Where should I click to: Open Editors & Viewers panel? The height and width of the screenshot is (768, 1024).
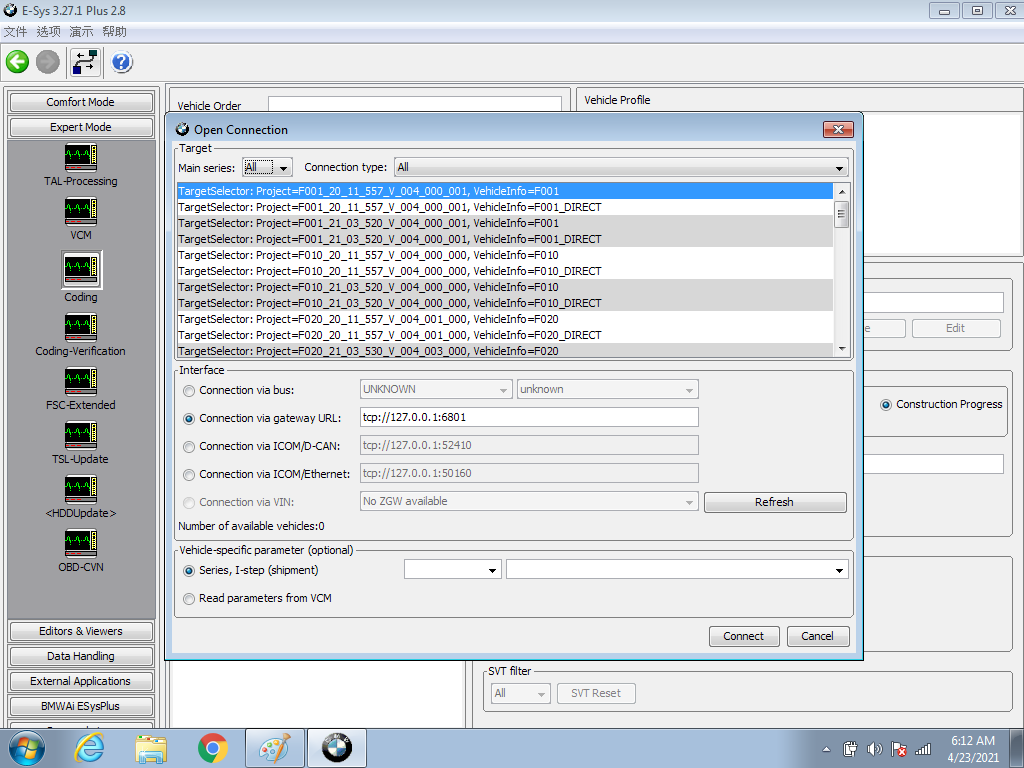[x=81, y=632]
